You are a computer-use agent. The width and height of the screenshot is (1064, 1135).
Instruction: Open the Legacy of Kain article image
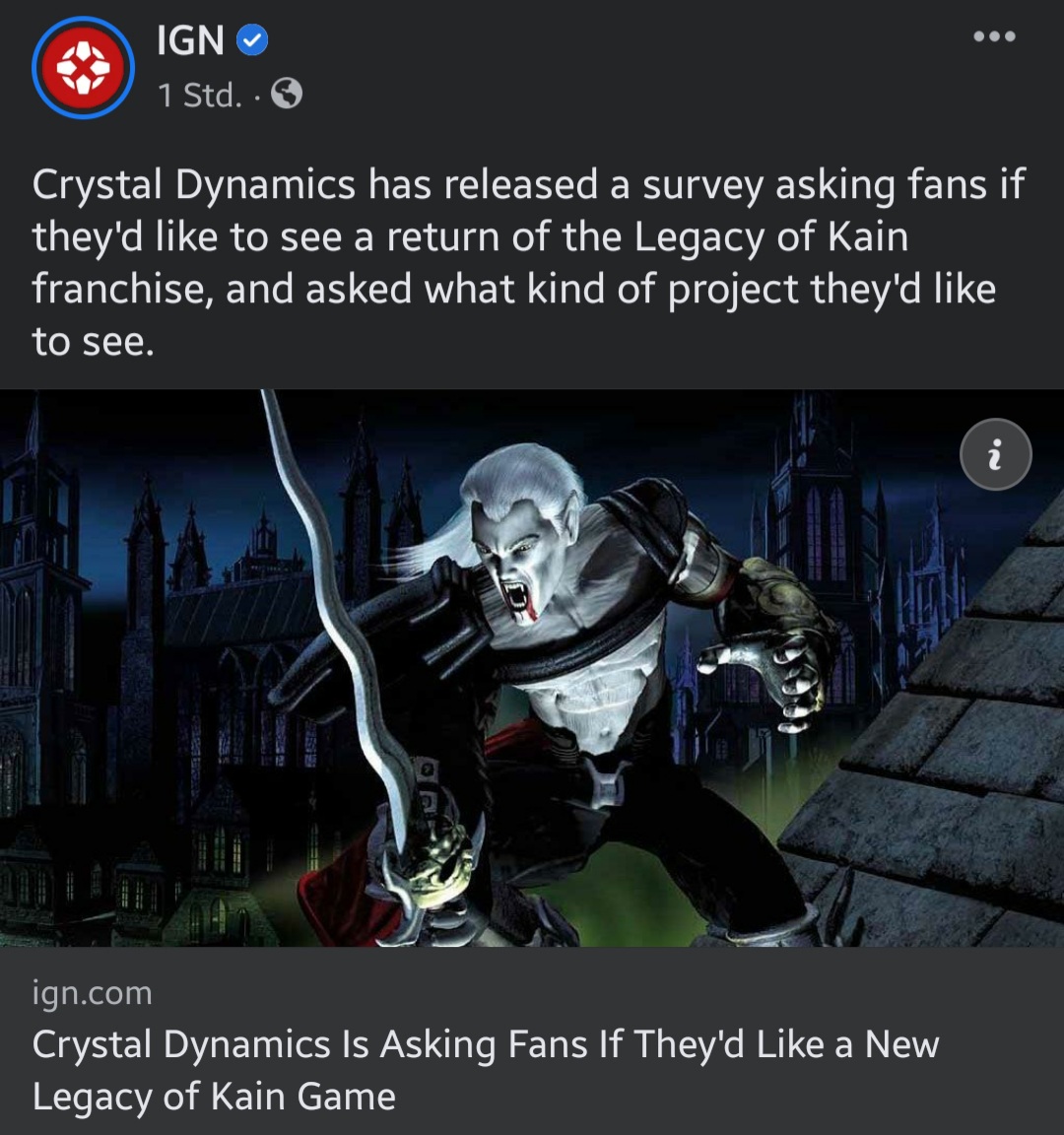pyautogui.click(x=532, y=668)
